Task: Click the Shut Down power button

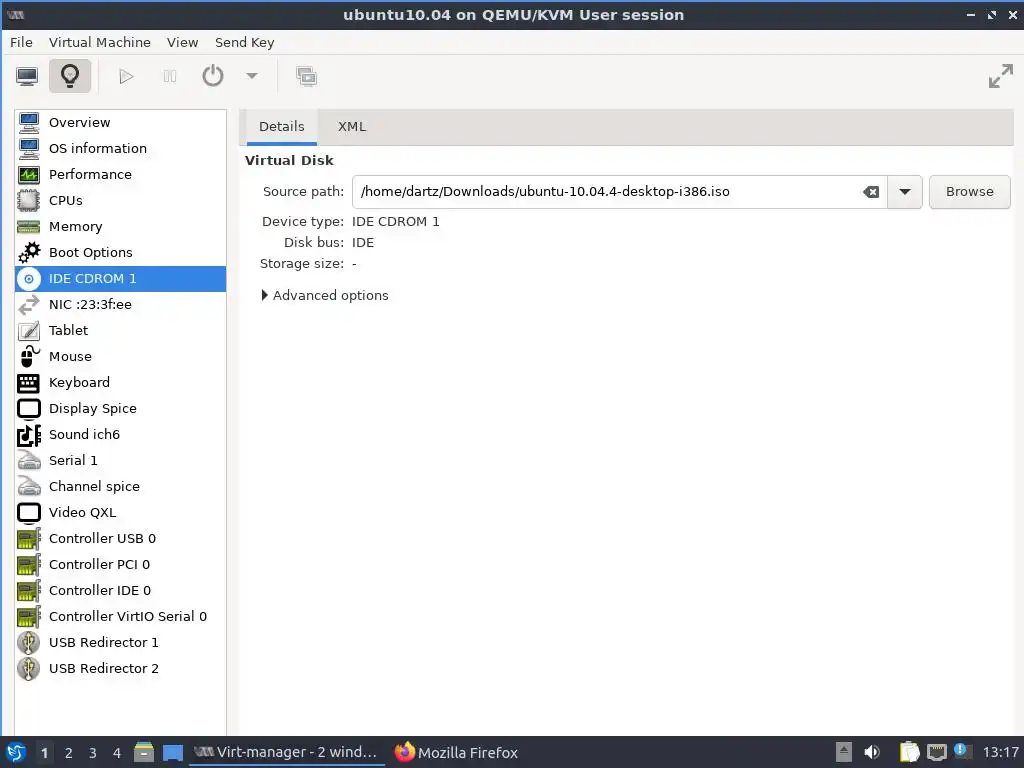Action: click(213, 76)
